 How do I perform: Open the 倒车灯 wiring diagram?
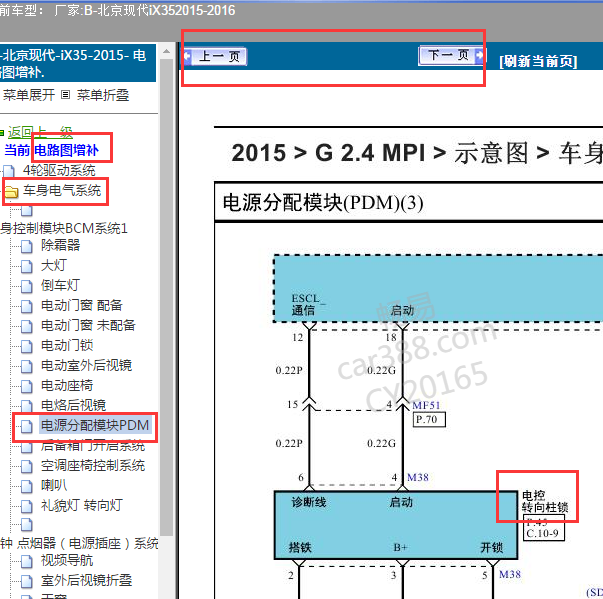click(x=60, y=285)
